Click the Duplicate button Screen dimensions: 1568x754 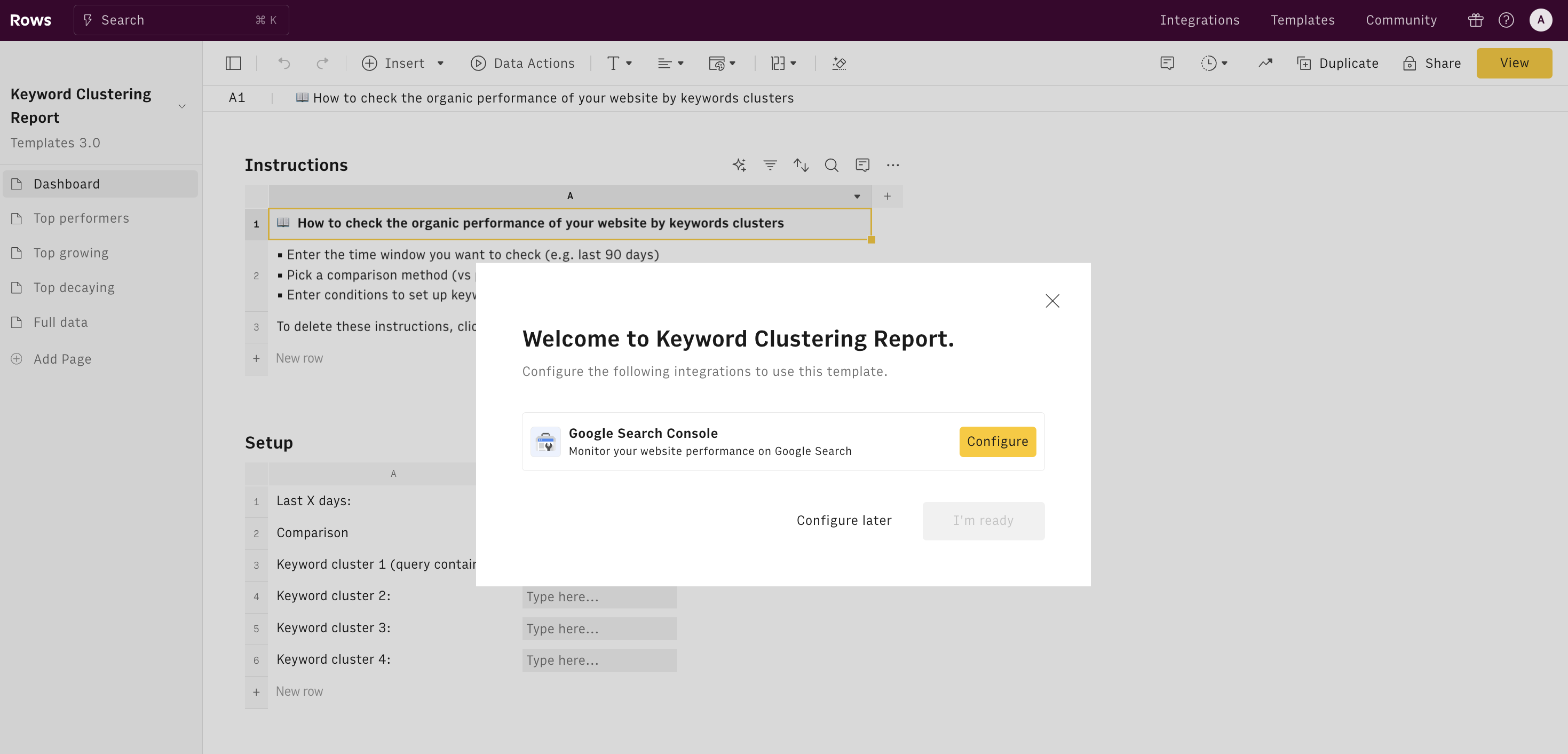coord(1338,64)
